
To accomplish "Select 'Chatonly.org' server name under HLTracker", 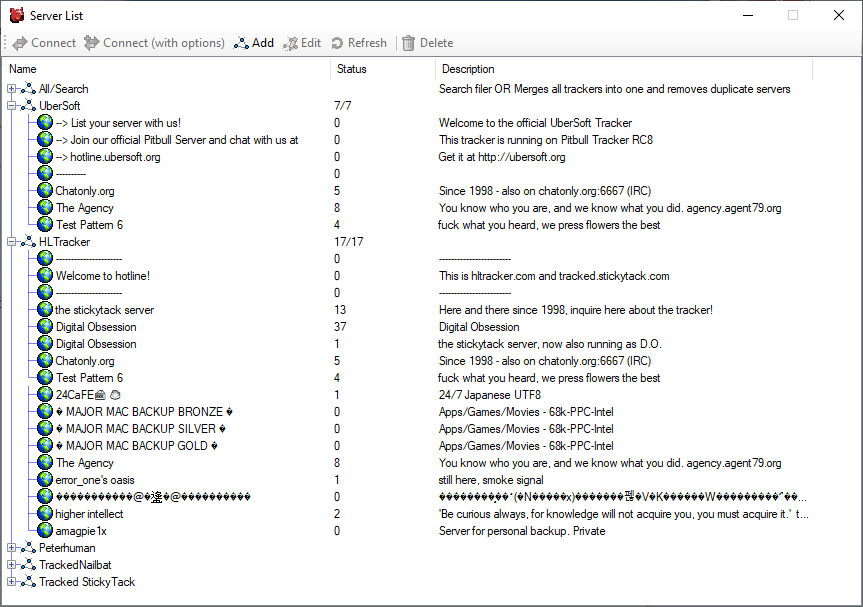I will [85, 360].
